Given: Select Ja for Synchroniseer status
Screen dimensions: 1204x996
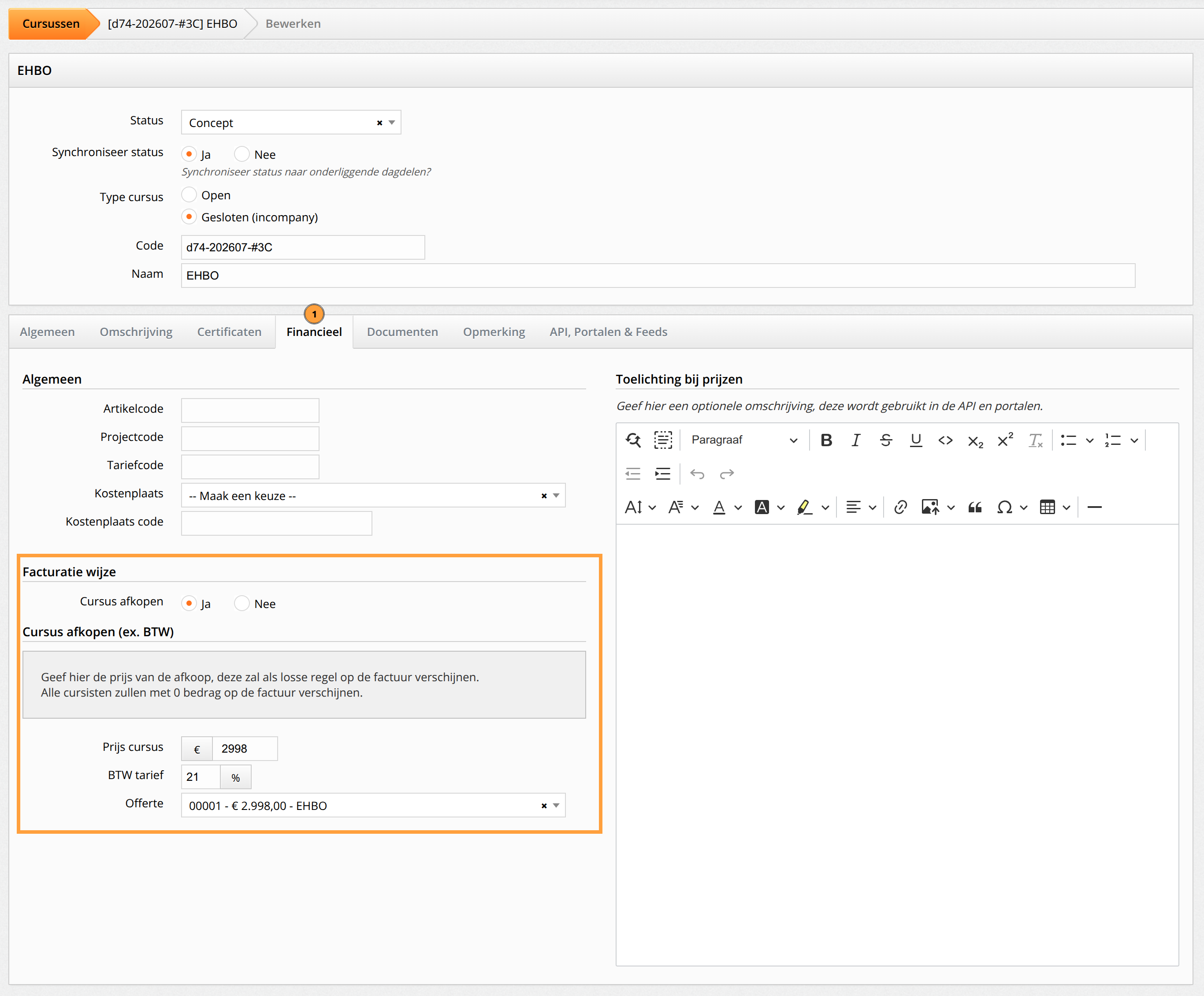Looking at the screenshot, I should tap(189, 154).
